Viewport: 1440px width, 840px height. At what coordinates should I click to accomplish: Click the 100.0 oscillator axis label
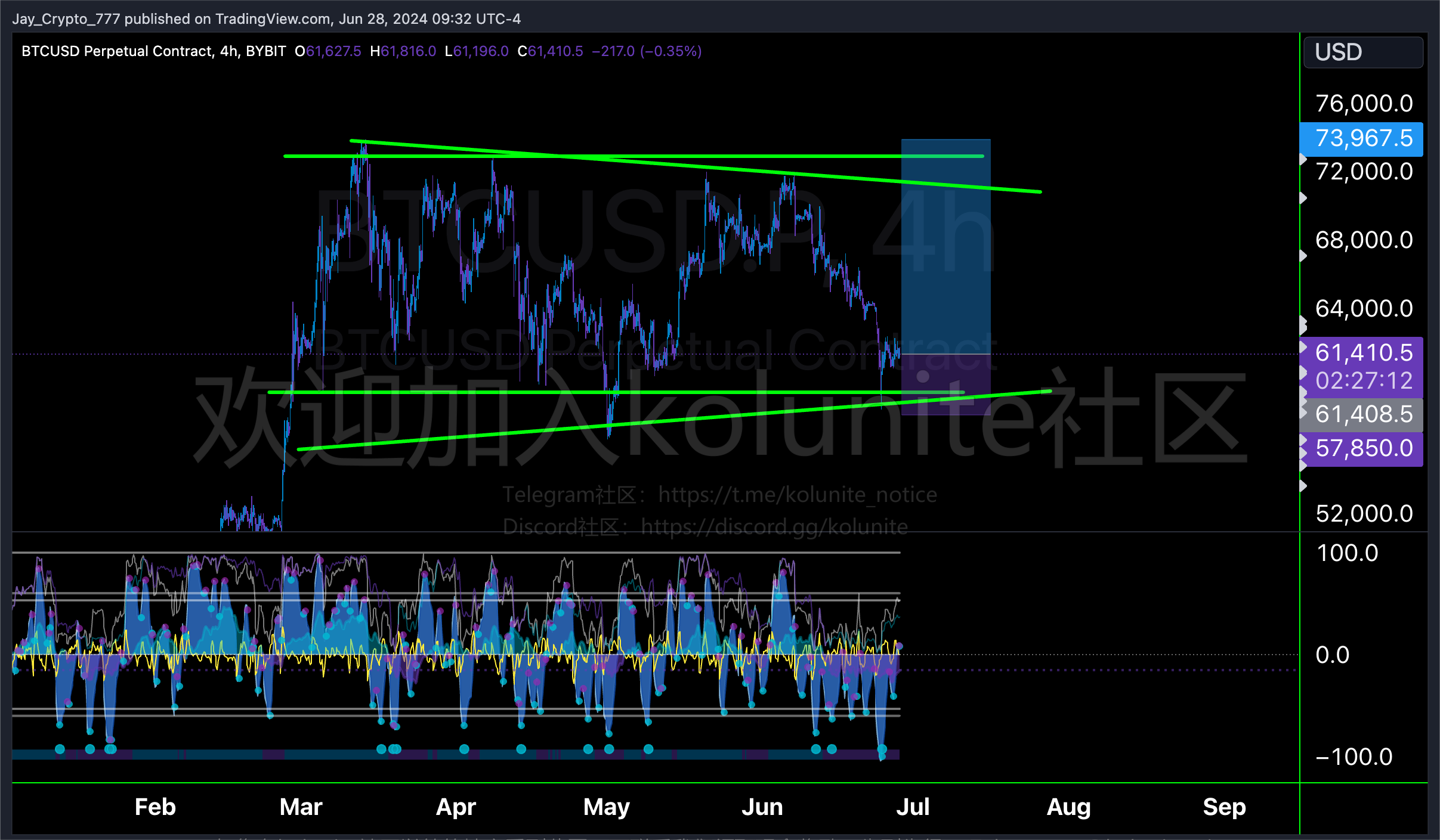click(1348, 553)
